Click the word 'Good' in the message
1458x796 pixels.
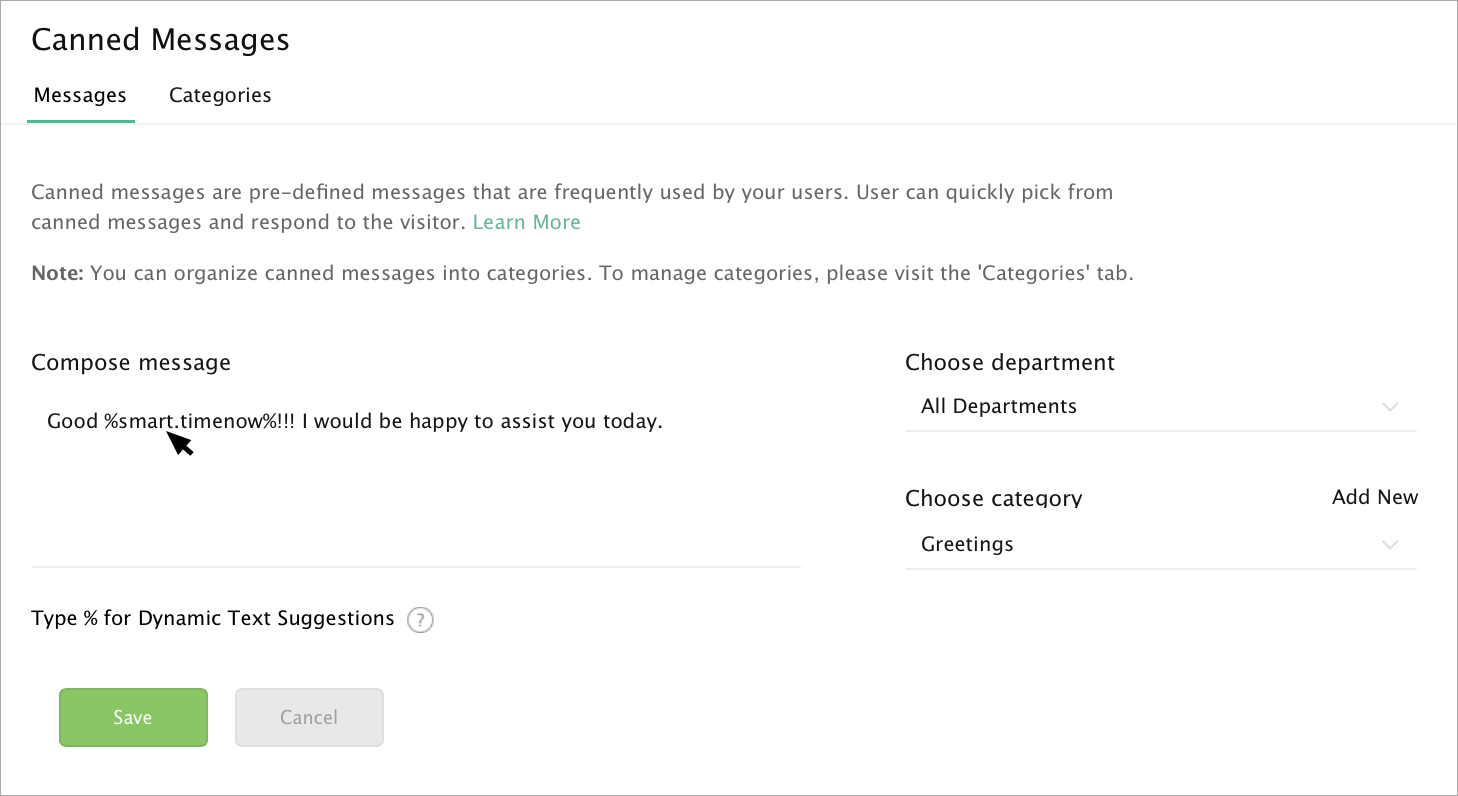(x=72, y=421)
